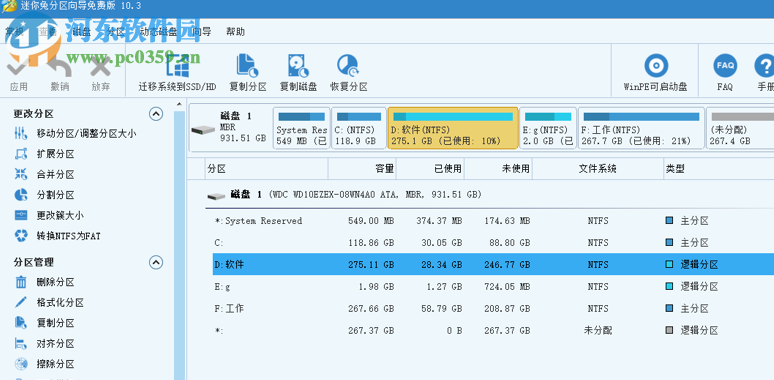
Task: Select (未分配) 267.4 GB map block
Action: click(x=740, y=128)
